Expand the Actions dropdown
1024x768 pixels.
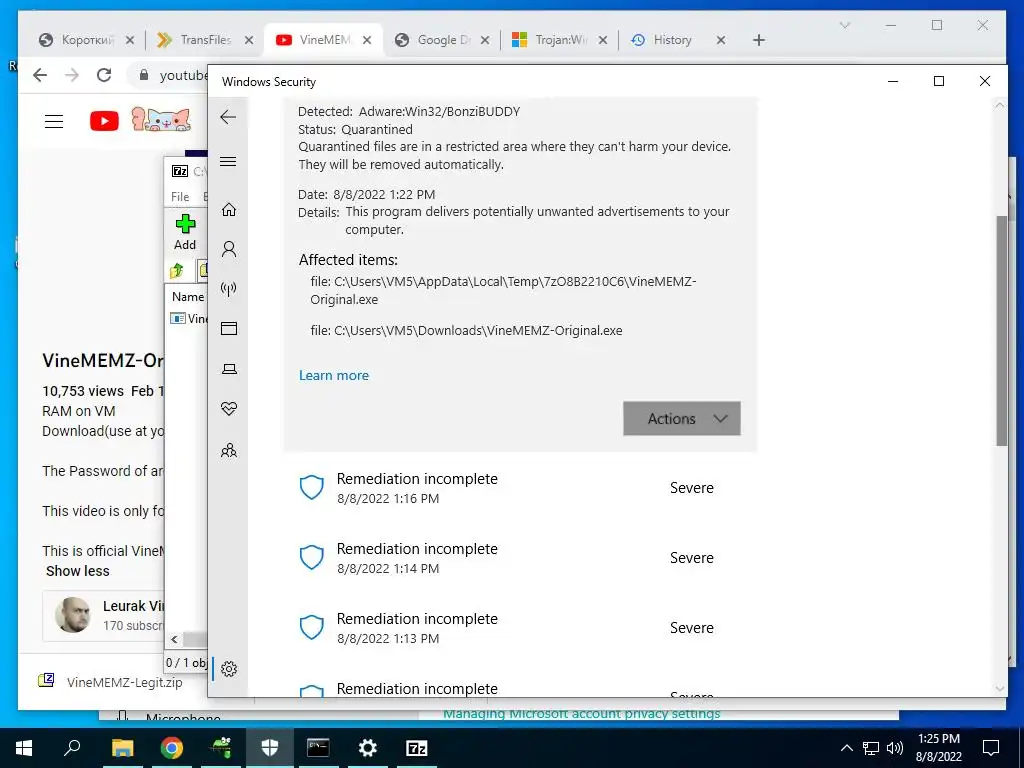click(682, 419)
